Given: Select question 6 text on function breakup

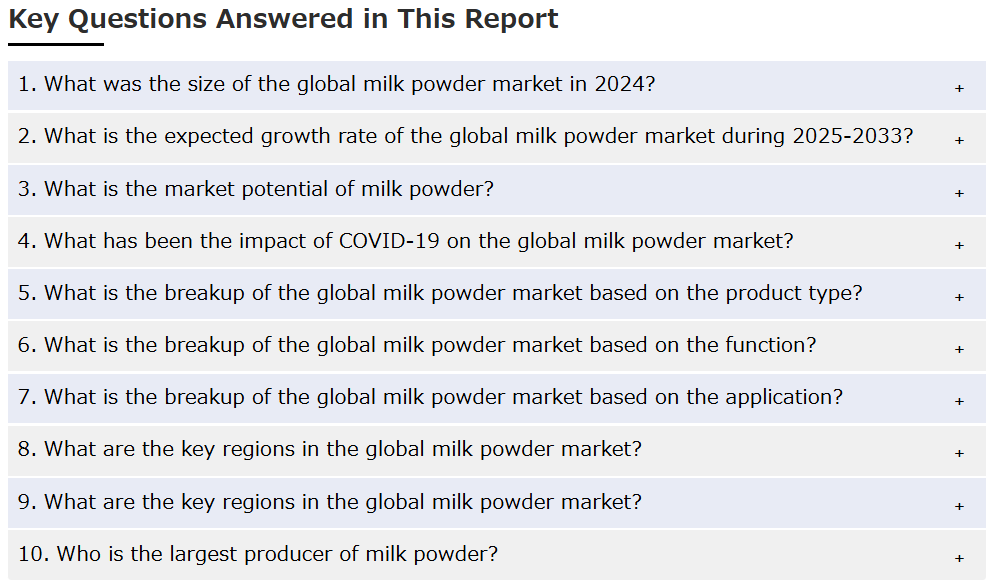Looking at the screenshot, I should pos(417,345).
